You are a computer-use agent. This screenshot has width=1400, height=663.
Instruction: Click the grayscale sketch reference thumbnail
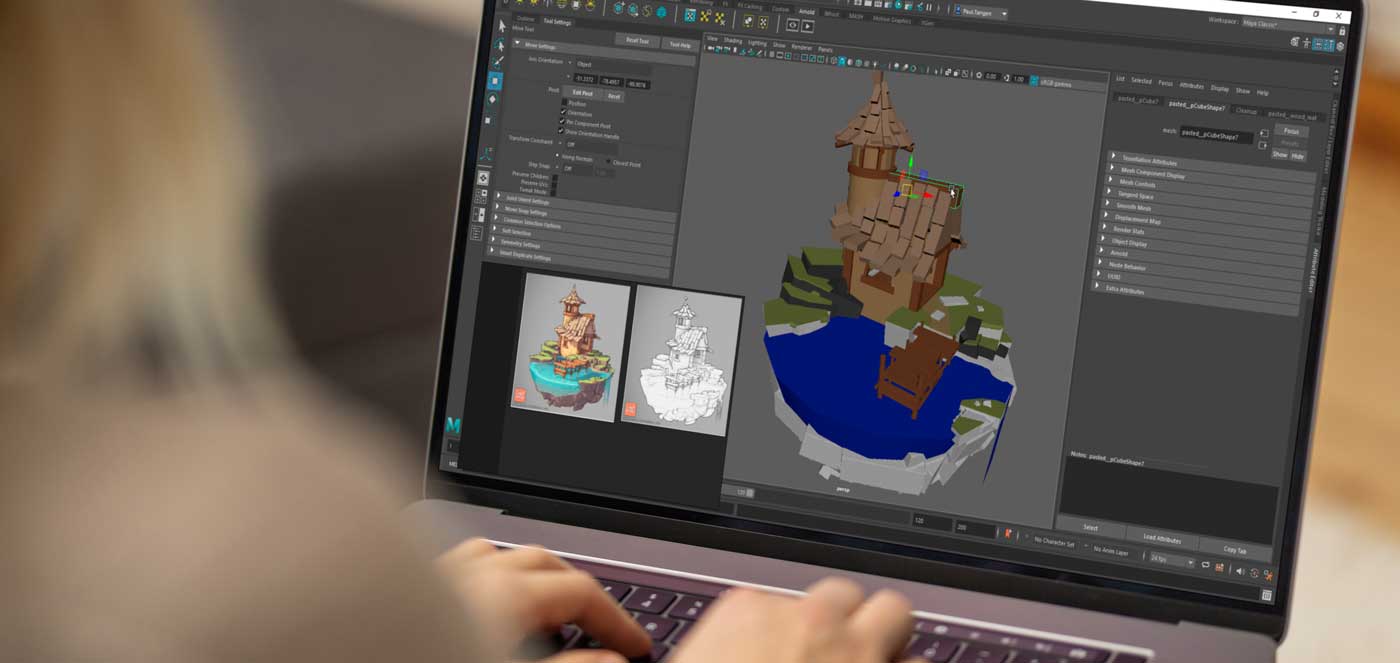683,360
